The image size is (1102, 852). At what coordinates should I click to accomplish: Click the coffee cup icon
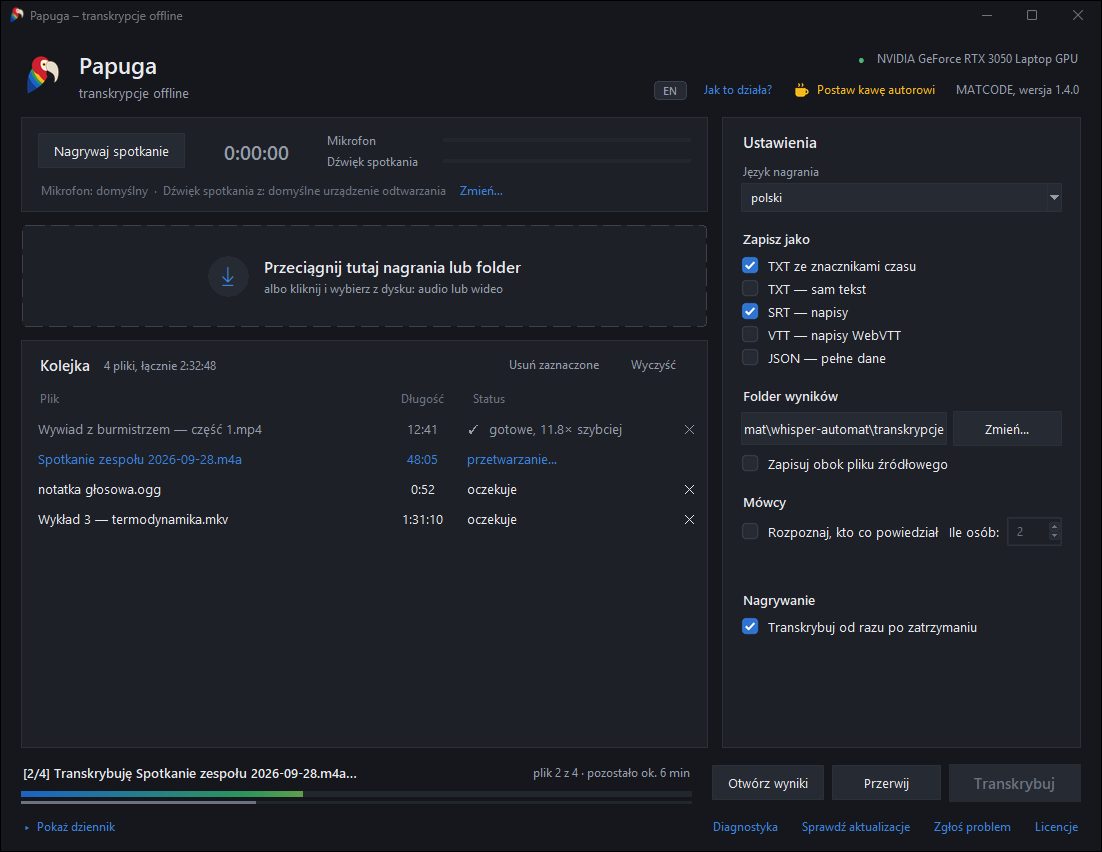[x=801, y=90]
